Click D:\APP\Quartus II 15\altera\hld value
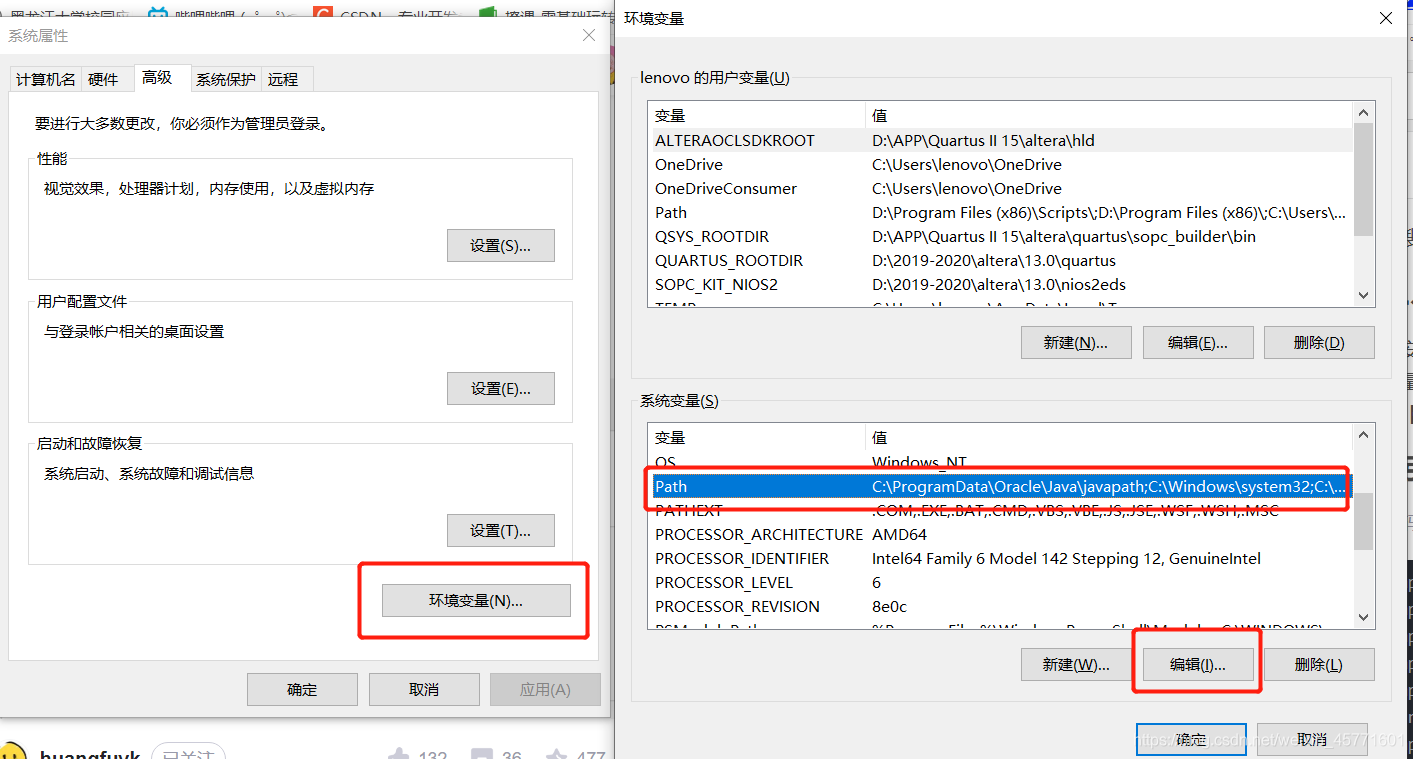Screen dimensions: 1413x759 (x=983, y=141)
